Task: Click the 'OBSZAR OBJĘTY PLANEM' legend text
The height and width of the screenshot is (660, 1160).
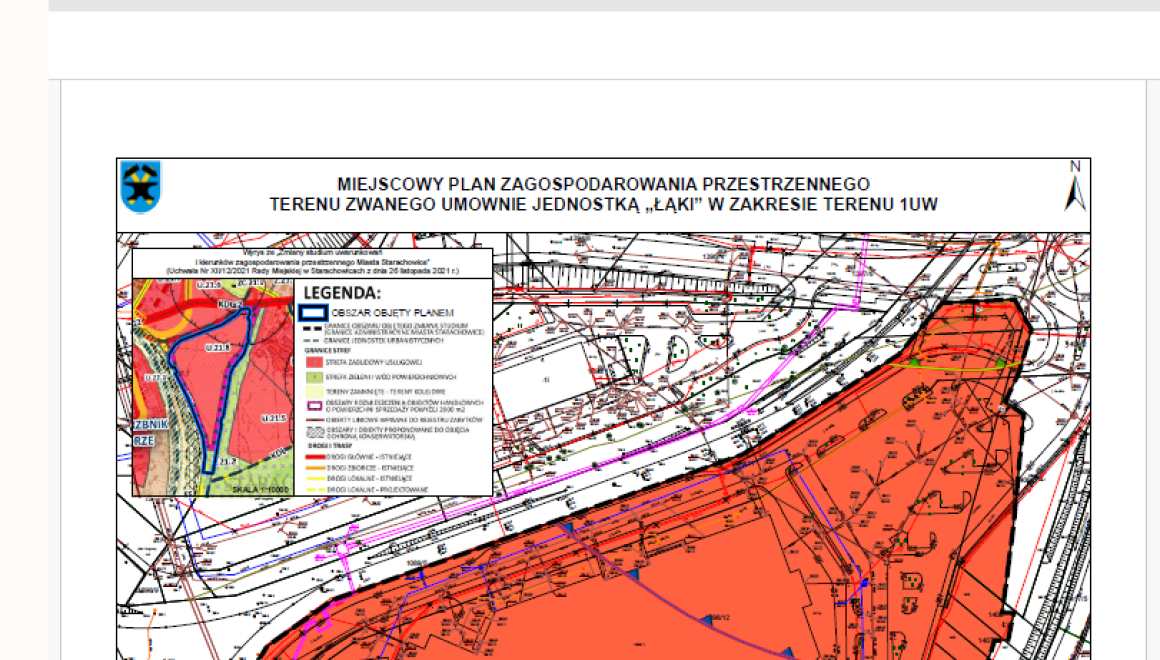Action: pyautogui.click(x=392, y=312)
